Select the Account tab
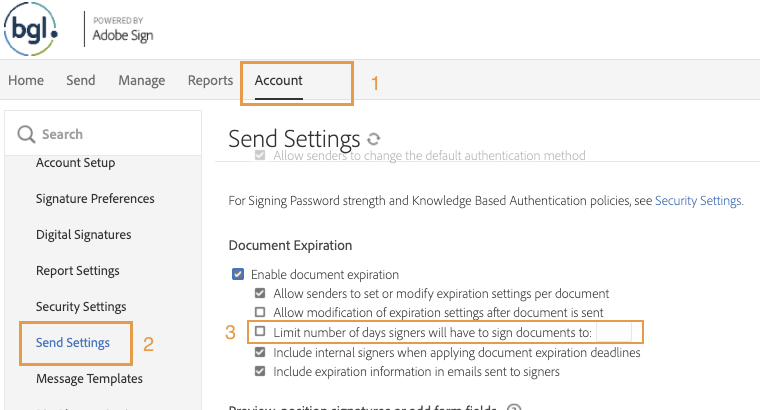 click(279, 81)
